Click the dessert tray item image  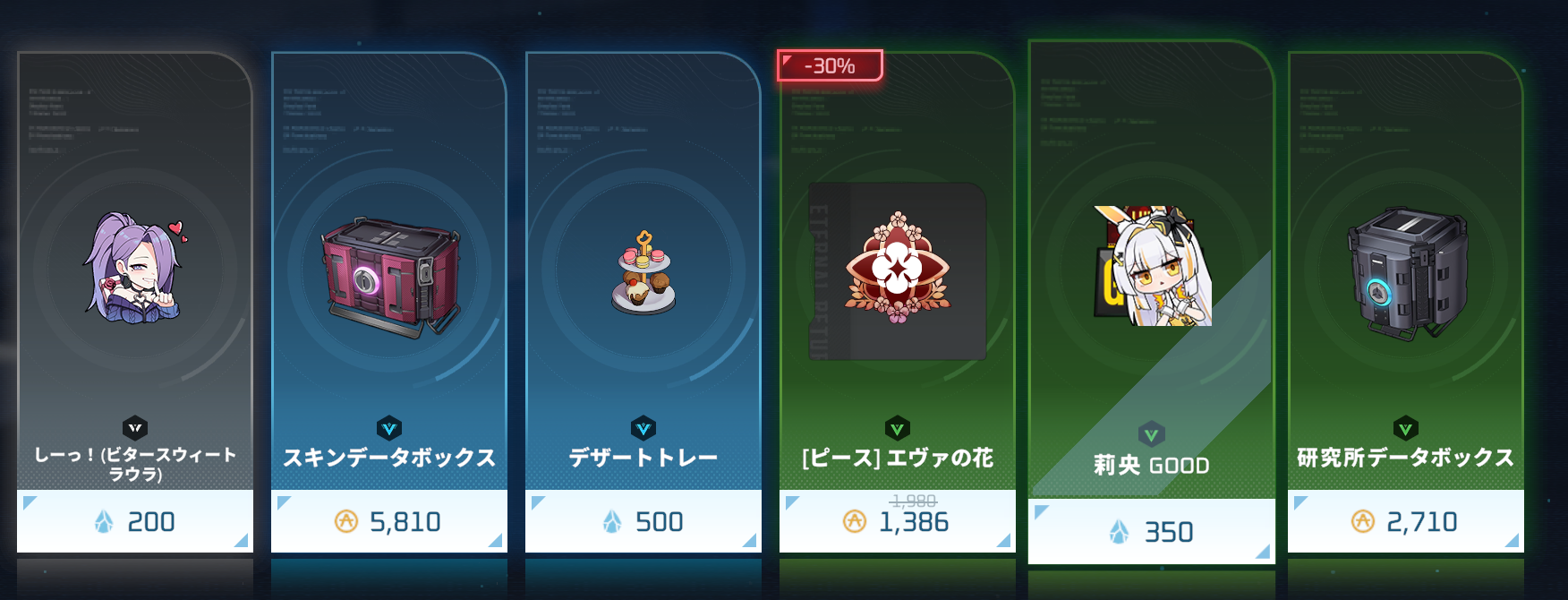[643, 273]
